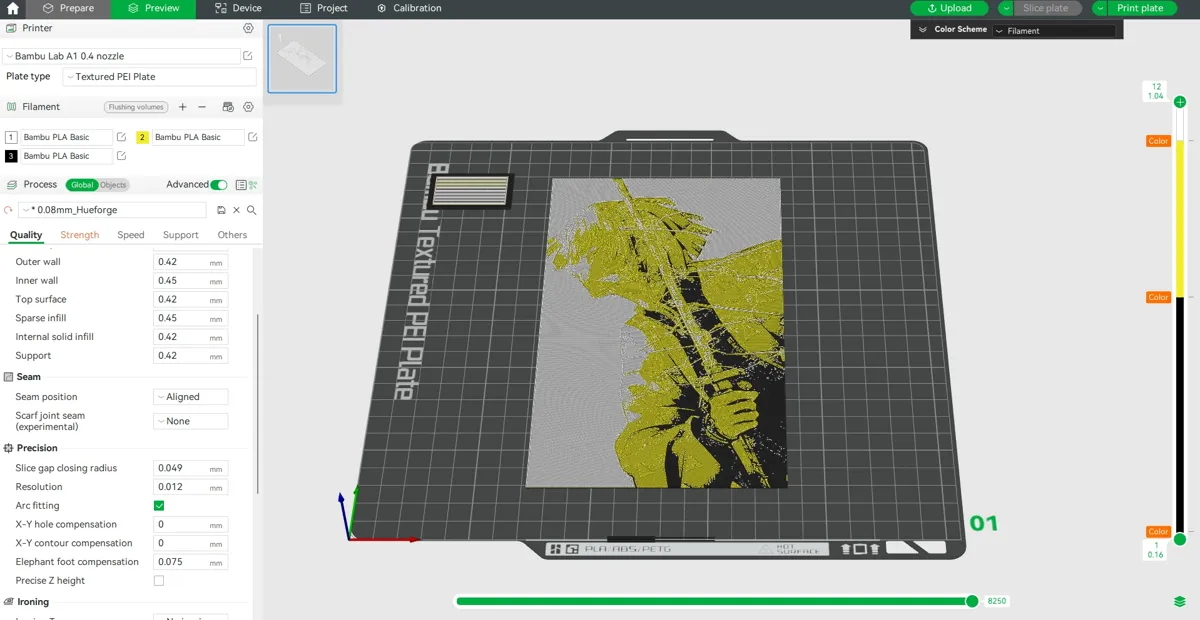Expand the Slice plate options arrow
The height and width of the screenshot is (620, 1200).
pos(1006,8)
